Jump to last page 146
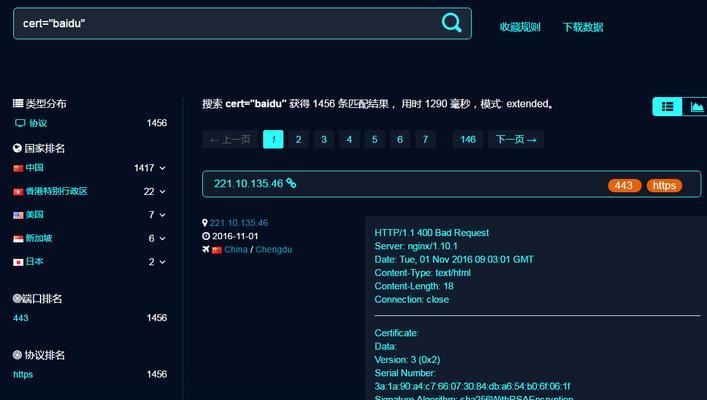707x400 pixels. pyautogui.click(x=468, y=139)
